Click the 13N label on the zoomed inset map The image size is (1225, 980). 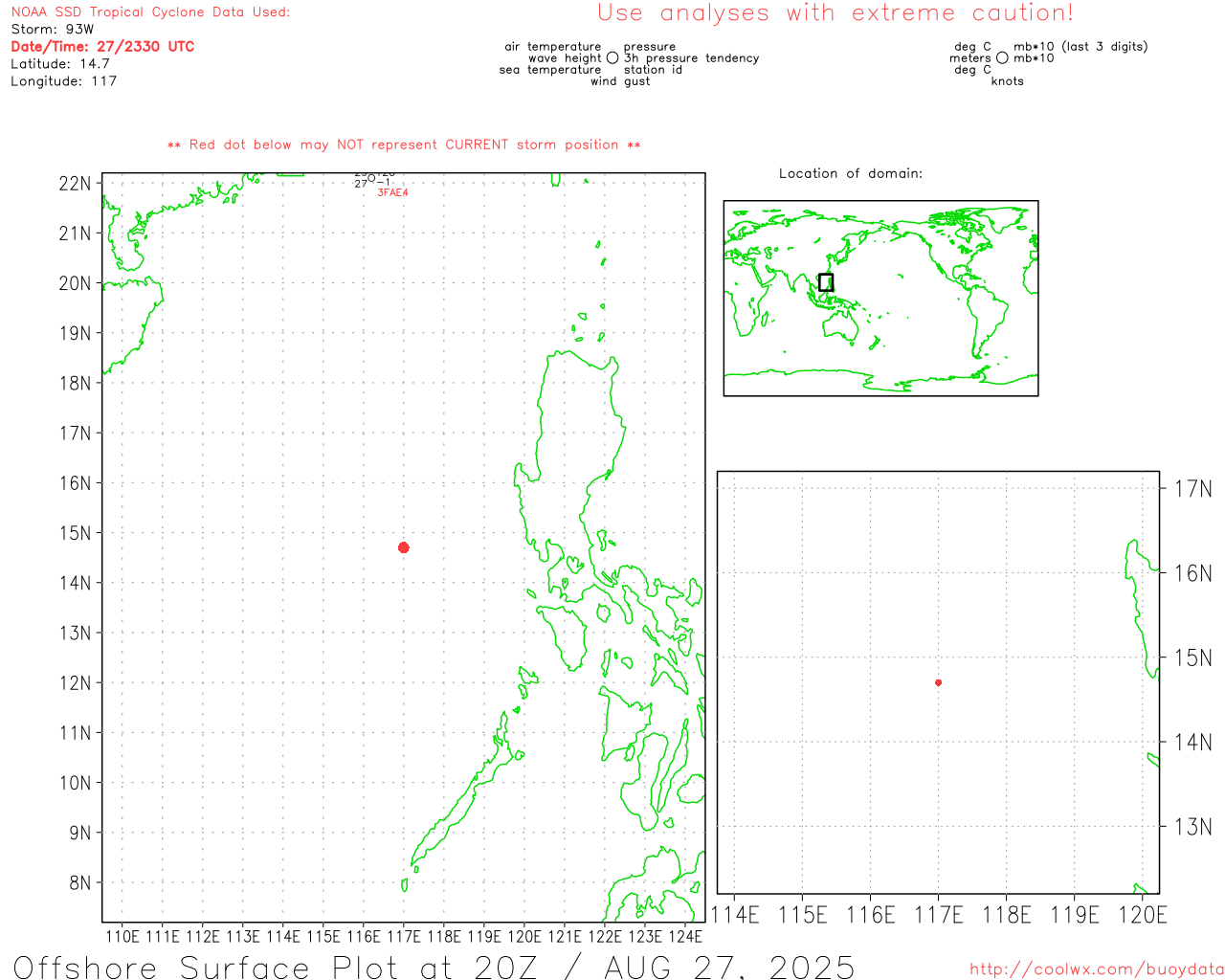click(x=1192, y=827)
